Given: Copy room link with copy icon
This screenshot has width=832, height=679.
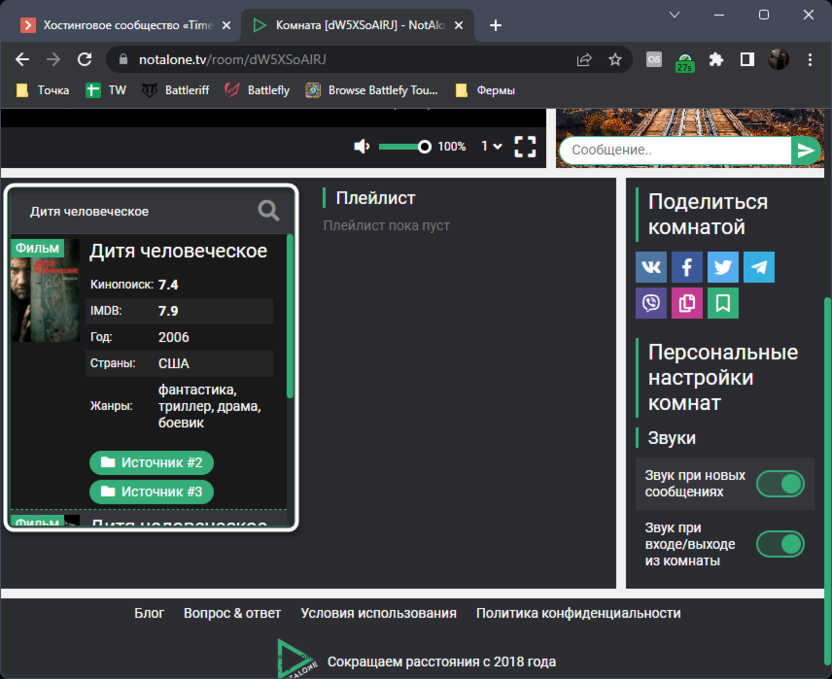Looking at the screenshot, I should (x=687, y=303).
